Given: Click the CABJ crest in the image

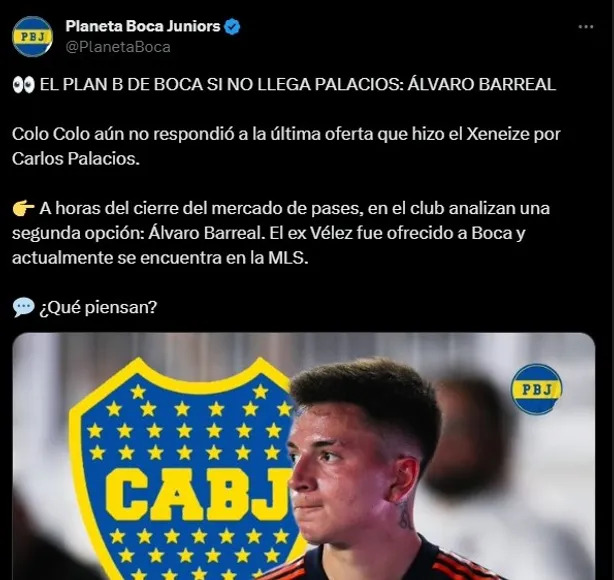Looking at the screenshot, I should (184, 468).
